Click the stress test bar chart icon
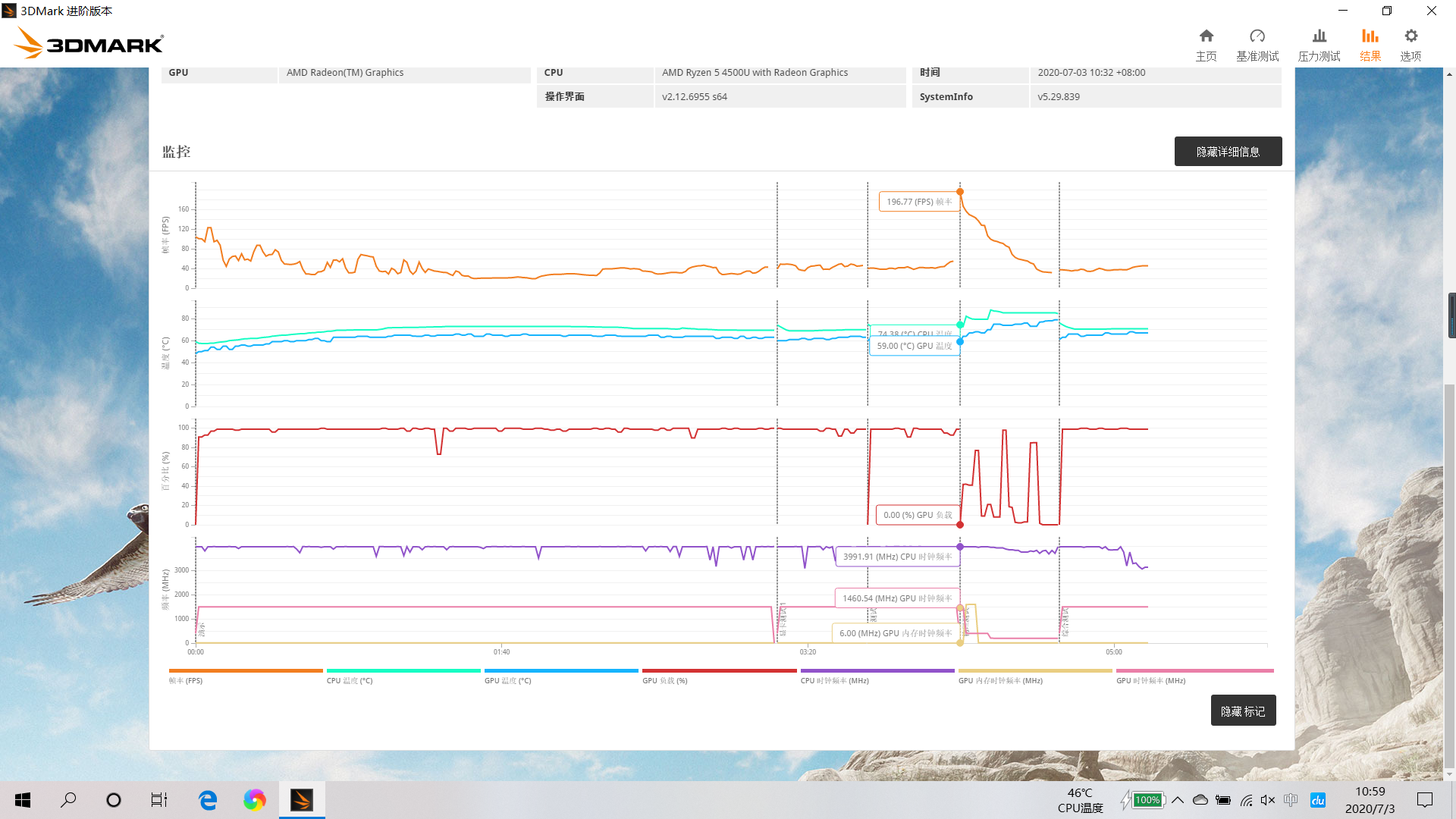 (x=1319, y=36)
